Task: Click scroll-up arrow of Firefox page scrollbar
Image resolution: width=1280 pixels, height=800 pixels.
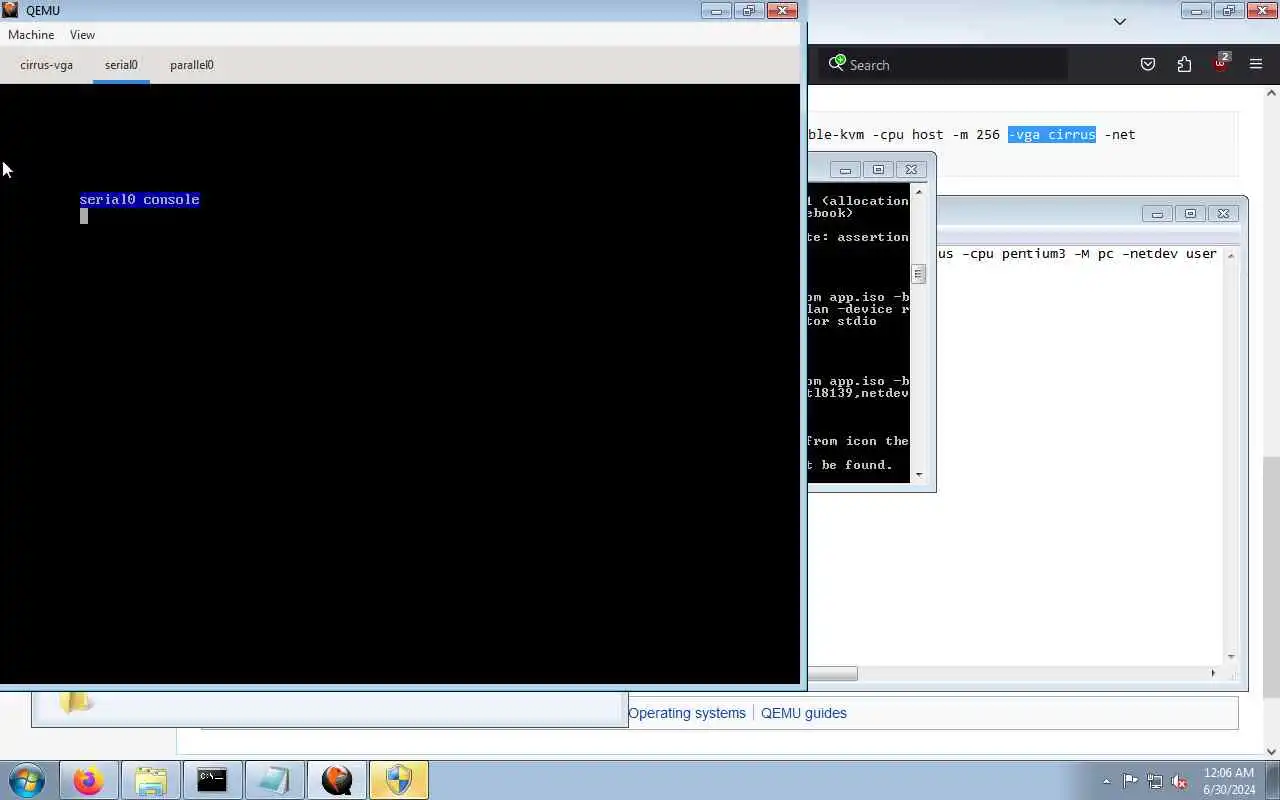Action: coord(1272,93)
